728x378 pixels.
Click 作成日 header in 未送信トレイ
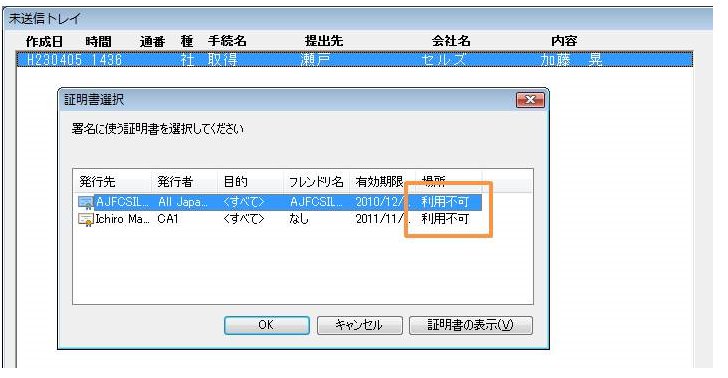pyautogui.click(x=45, y=41)
